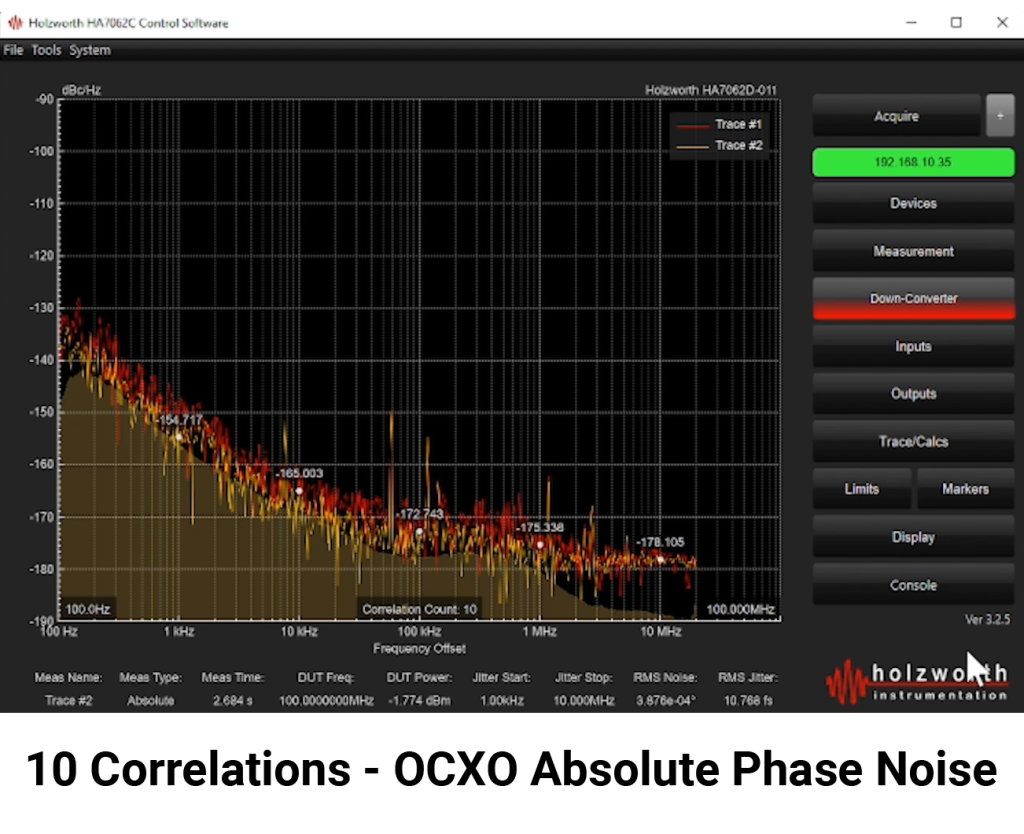Viewport: 1024px width, 834px height.
Task: Open the Measurement settings
Action: [913, 251]
